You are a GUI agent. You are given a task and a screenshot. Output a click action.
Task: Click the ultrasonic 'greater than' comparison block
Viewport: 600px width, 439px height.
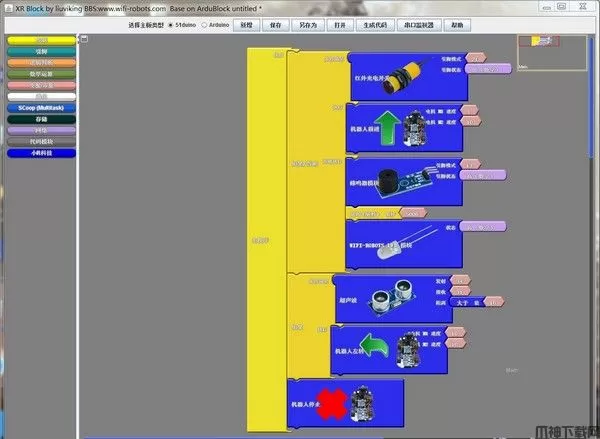(467, 302)
